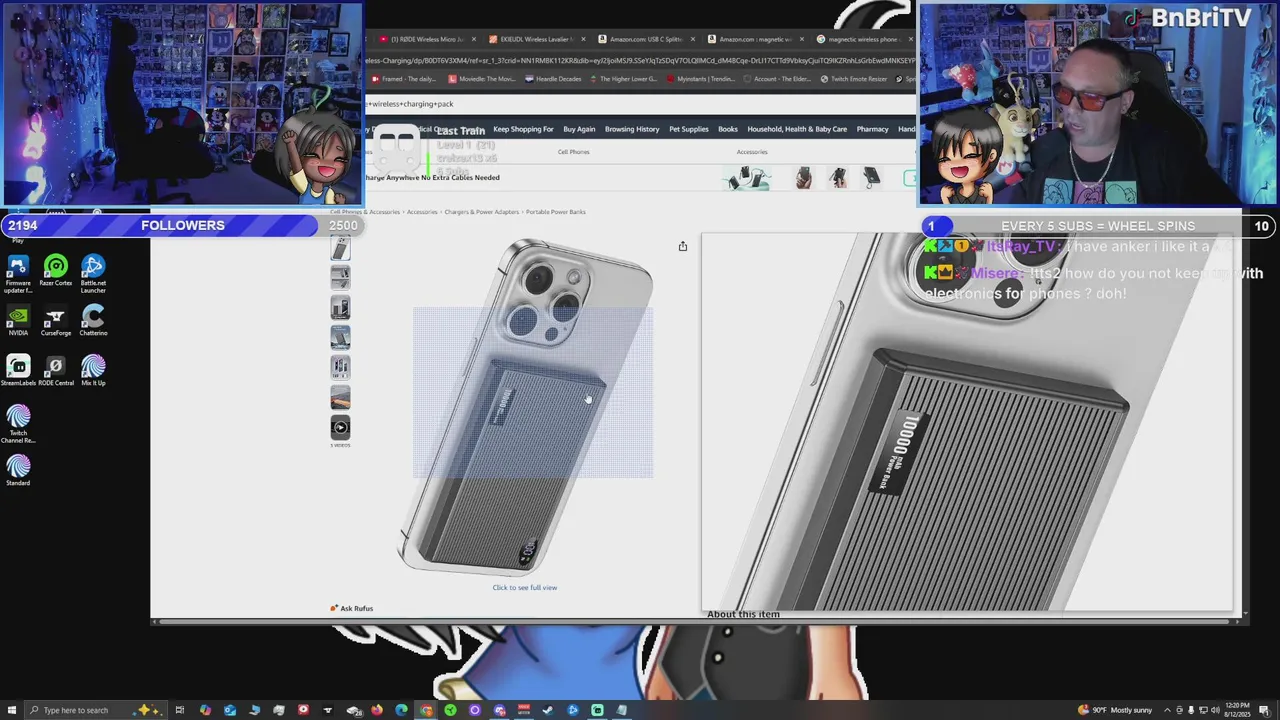This screenshot has height=720, width=1280.
Task: Open the Moviedle bookmark
Action: (482, 79)
